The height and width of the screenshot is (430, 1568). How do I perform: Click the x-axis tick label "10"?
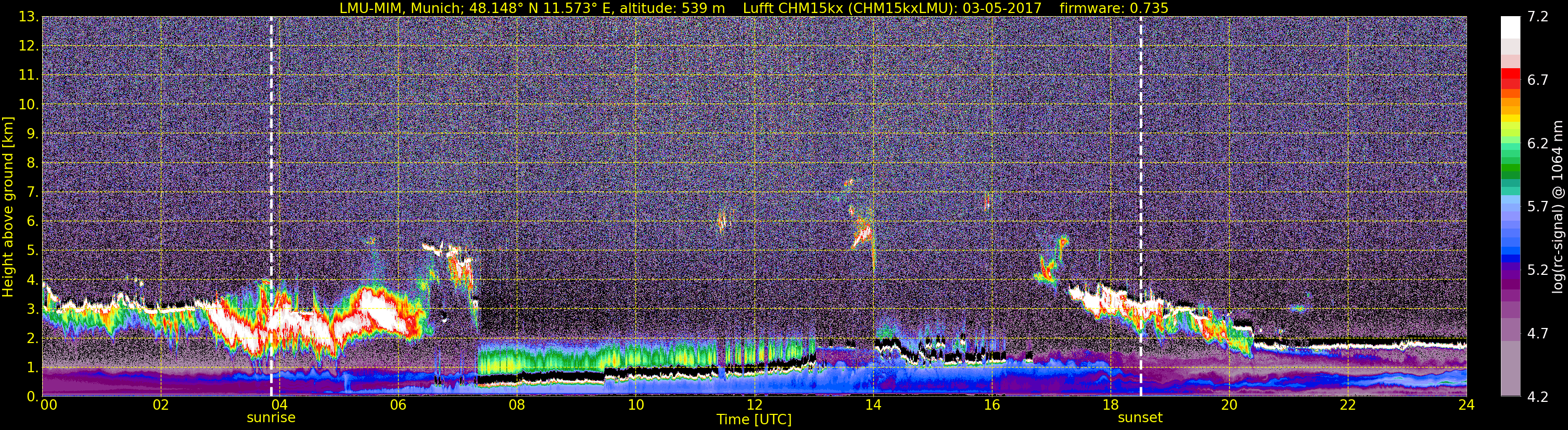click(635, 406)
